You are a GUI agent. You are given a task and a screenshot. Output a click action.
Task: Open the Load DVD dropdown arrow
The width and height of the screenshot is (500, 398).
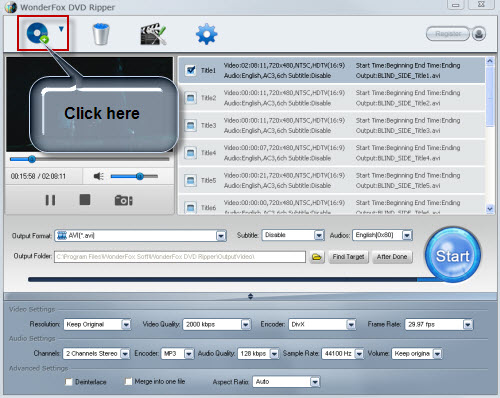click(61, 29)
